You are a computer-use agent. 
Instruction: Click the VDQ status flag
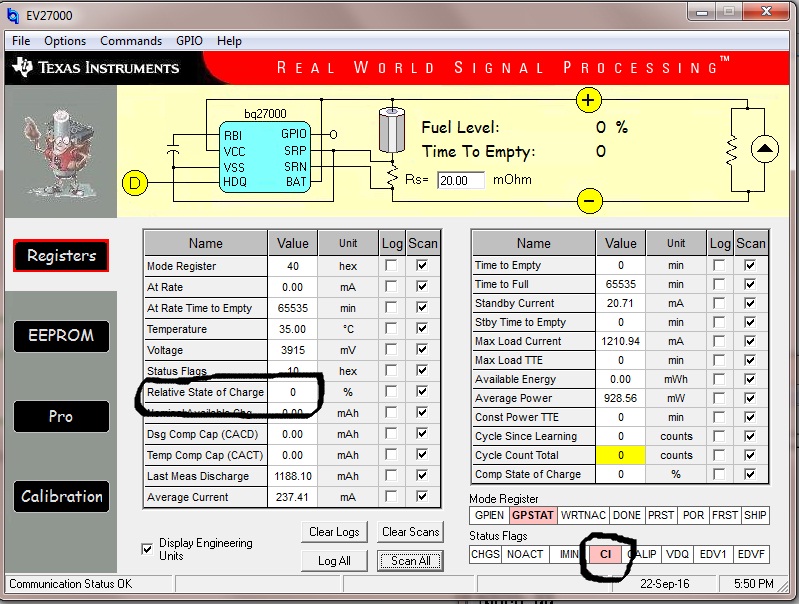[x=677, y=554]
